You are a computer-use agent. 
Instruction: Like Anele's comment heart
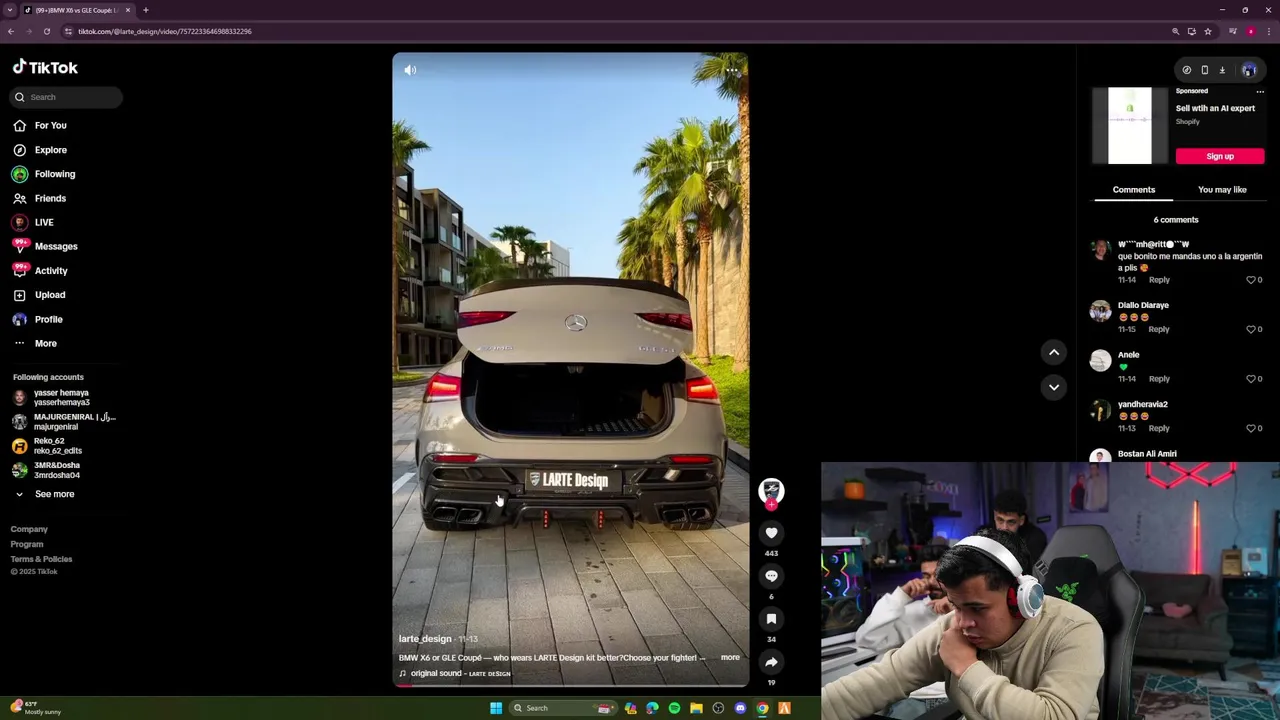(1250, 379)
